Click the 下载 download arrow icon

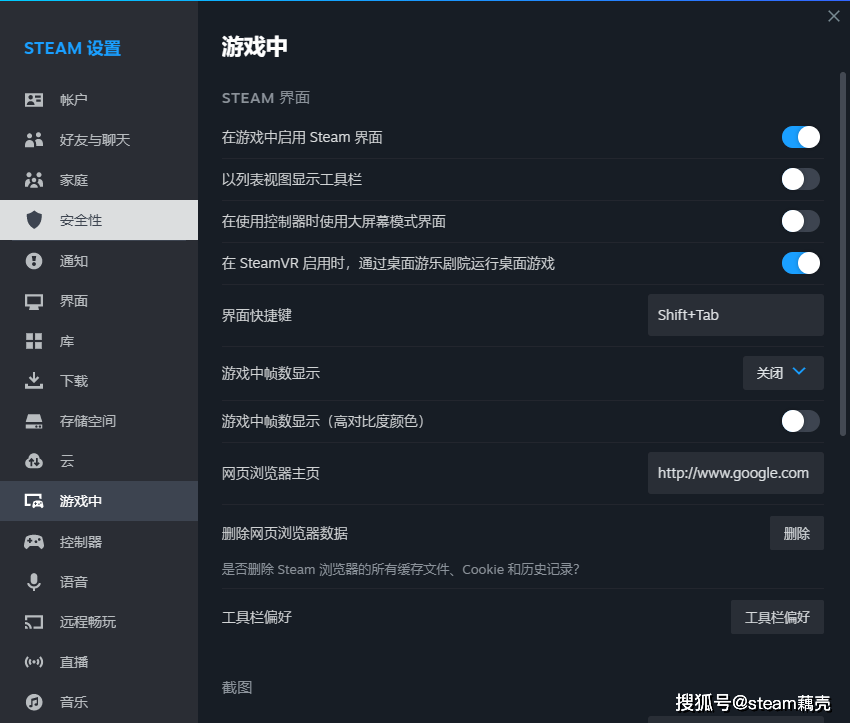click(34, 380)
